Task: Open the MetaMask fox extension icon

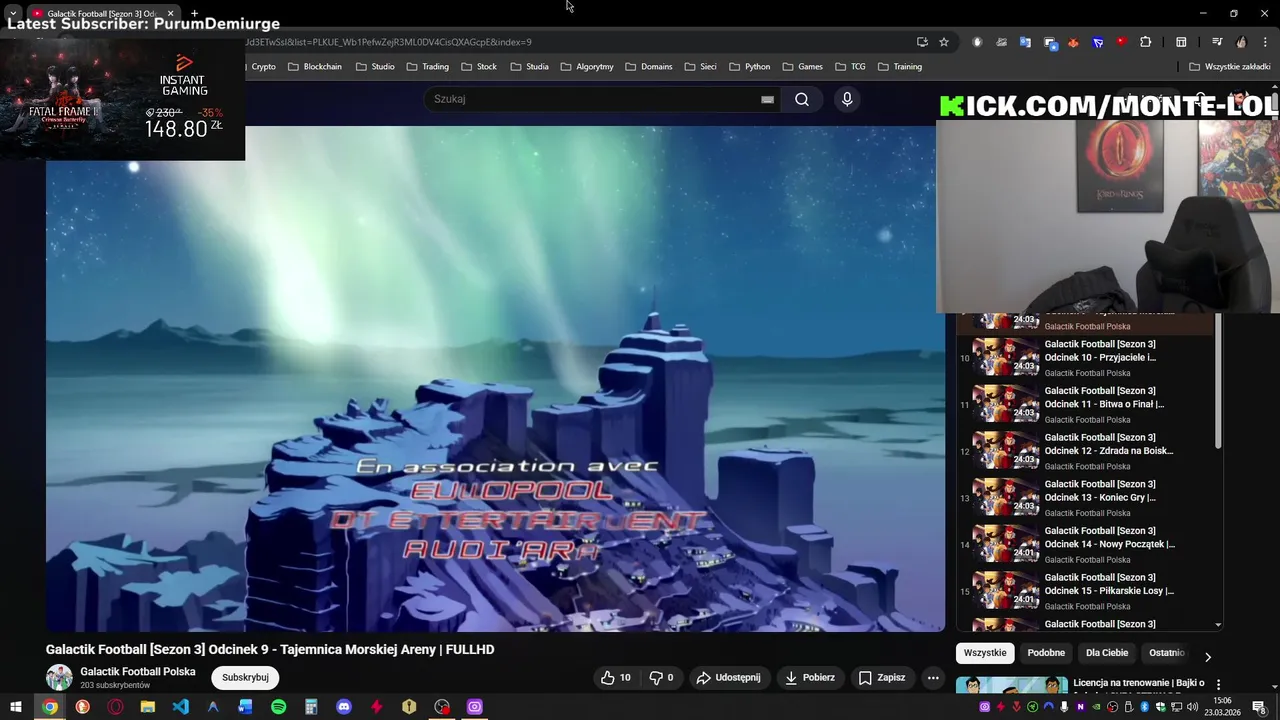Action: click(x=1073, y=42)
